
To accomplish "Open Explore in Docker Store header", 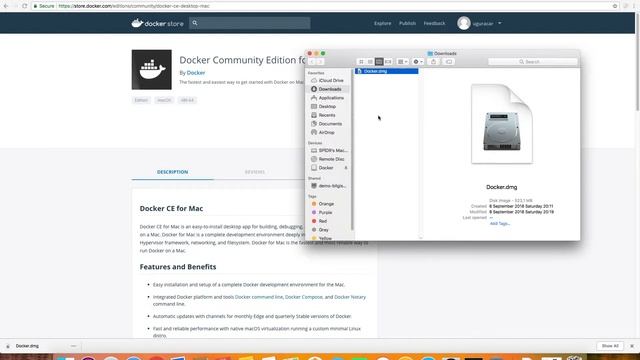I will [382, 23].
